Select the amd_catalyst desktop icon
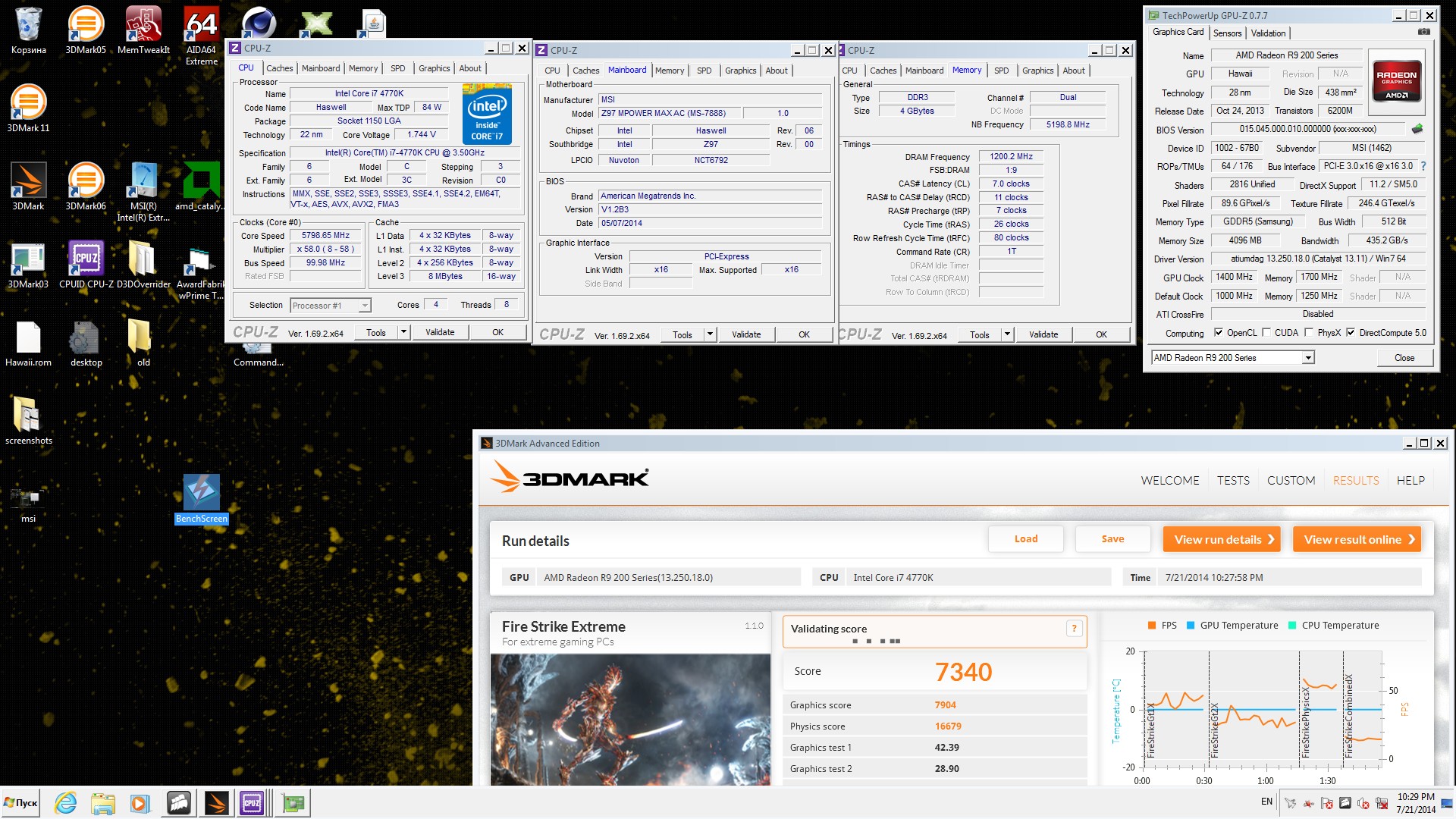Image resolution: width=1456 pixels, height=819 pixels. pos(202,187)
